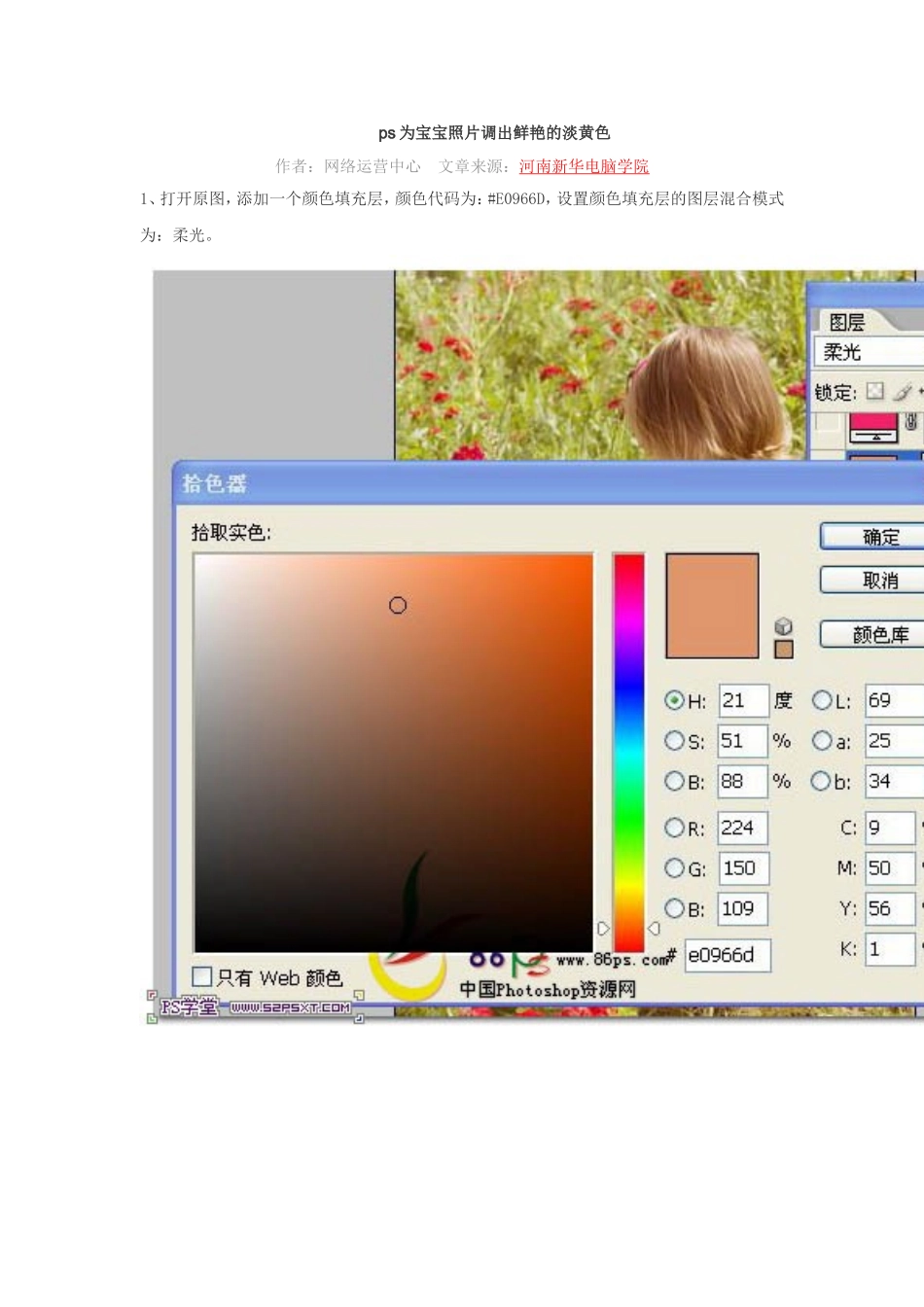Toggle visibility box of the top layer
924x1307 pixels.
click(x=828, y=424)
